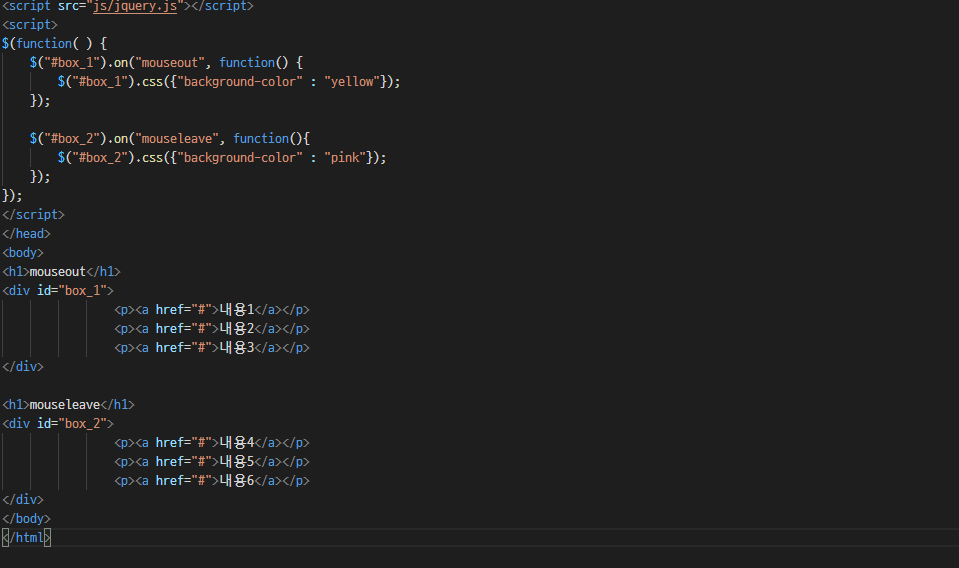The image size is (959, 568).
Task: Click the 내용5 link text line
Action: point(212,462)
